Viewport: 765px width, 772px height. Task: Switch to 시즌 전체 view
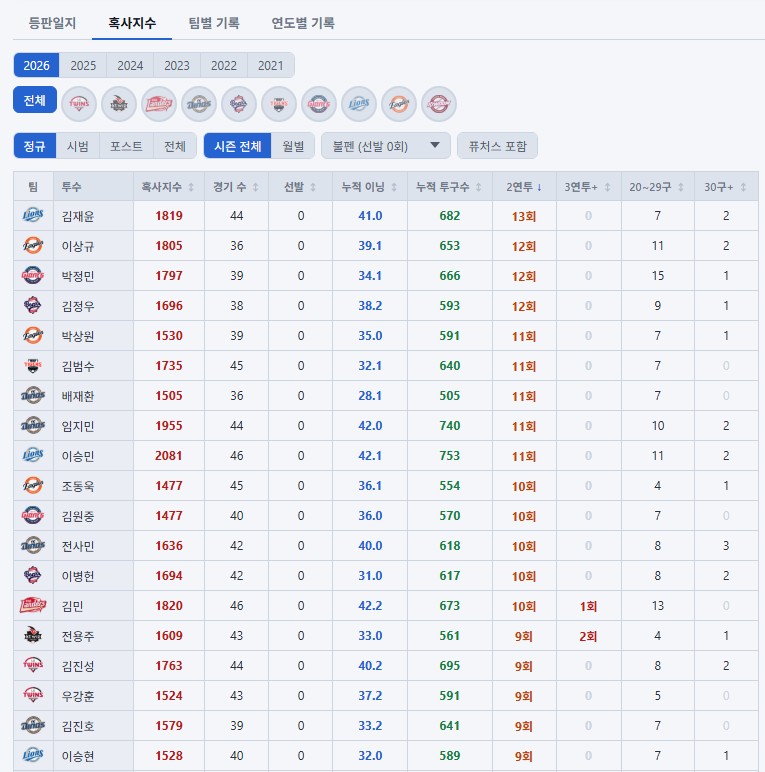[237, 146]
